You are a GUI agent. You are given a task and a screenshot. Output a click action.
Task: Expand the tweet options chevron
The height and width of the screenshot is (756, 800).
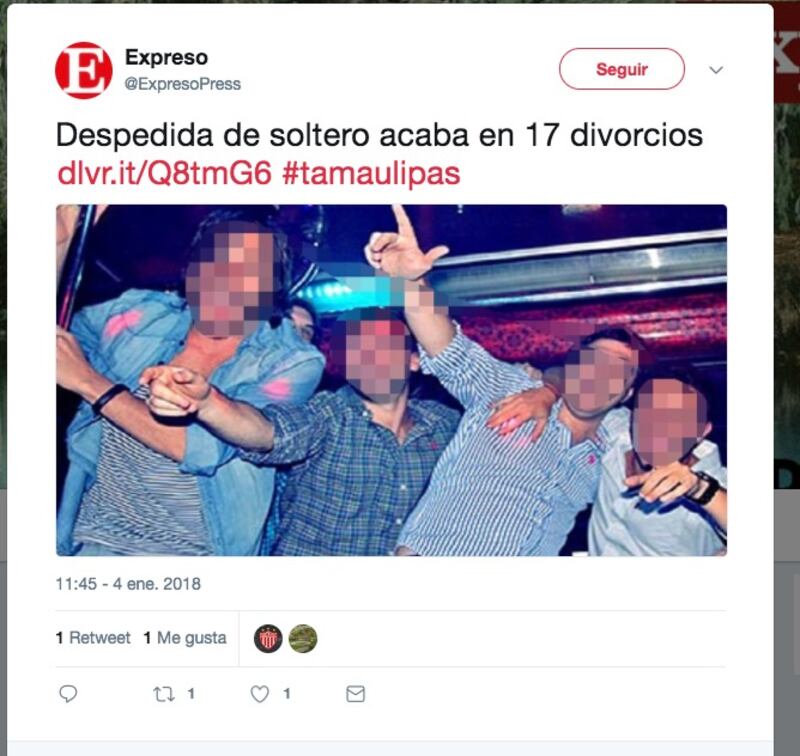[716, 70]
